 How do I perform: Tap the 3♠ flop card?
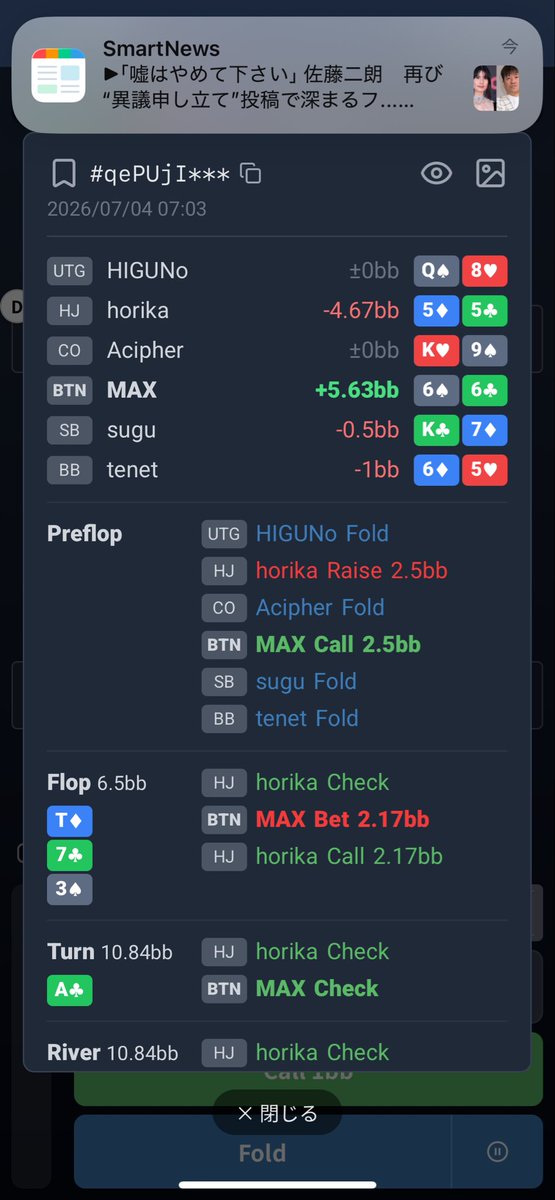point(70,890)
